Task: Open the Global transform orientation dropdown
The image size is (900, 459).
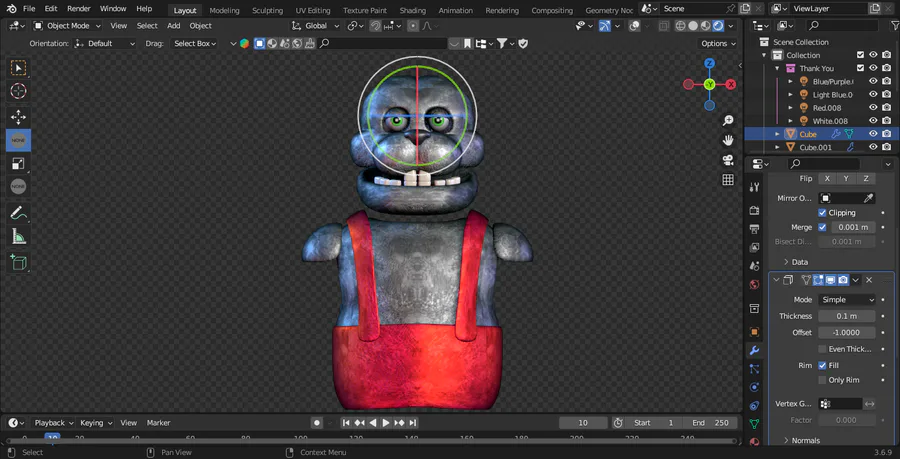Action: pyautogui.click(x=315, y=26)
